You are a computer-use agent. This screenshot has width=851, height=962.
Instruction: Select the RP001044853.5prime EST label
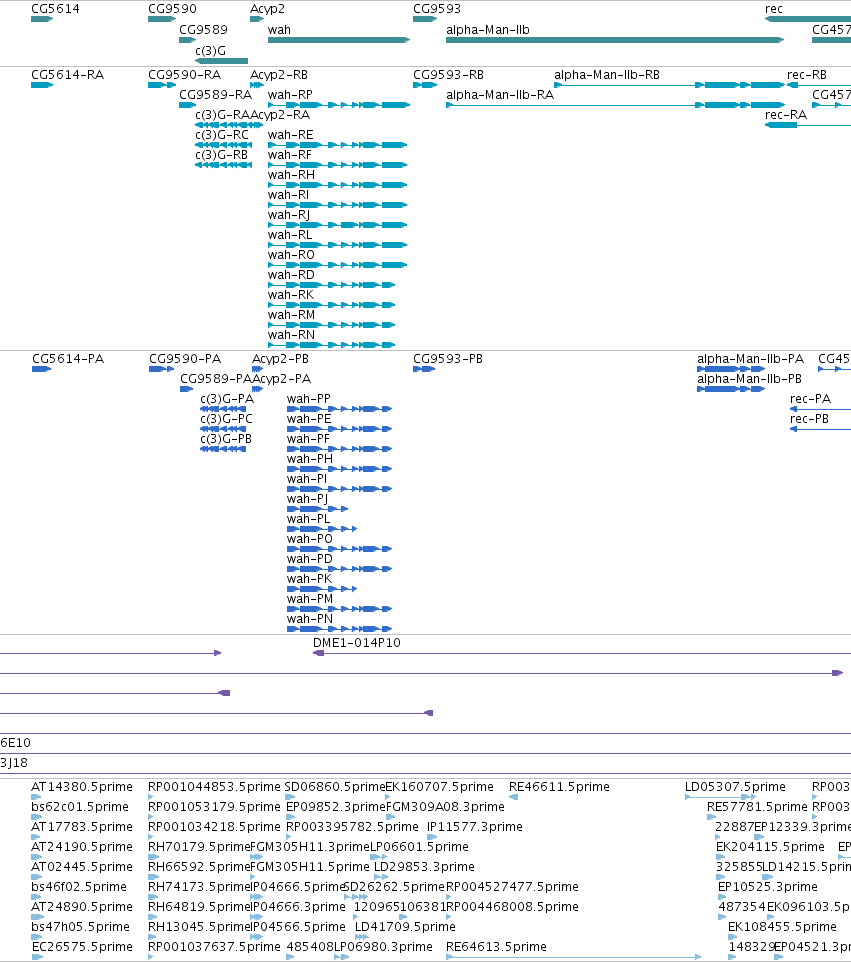[x=214, y=787]
